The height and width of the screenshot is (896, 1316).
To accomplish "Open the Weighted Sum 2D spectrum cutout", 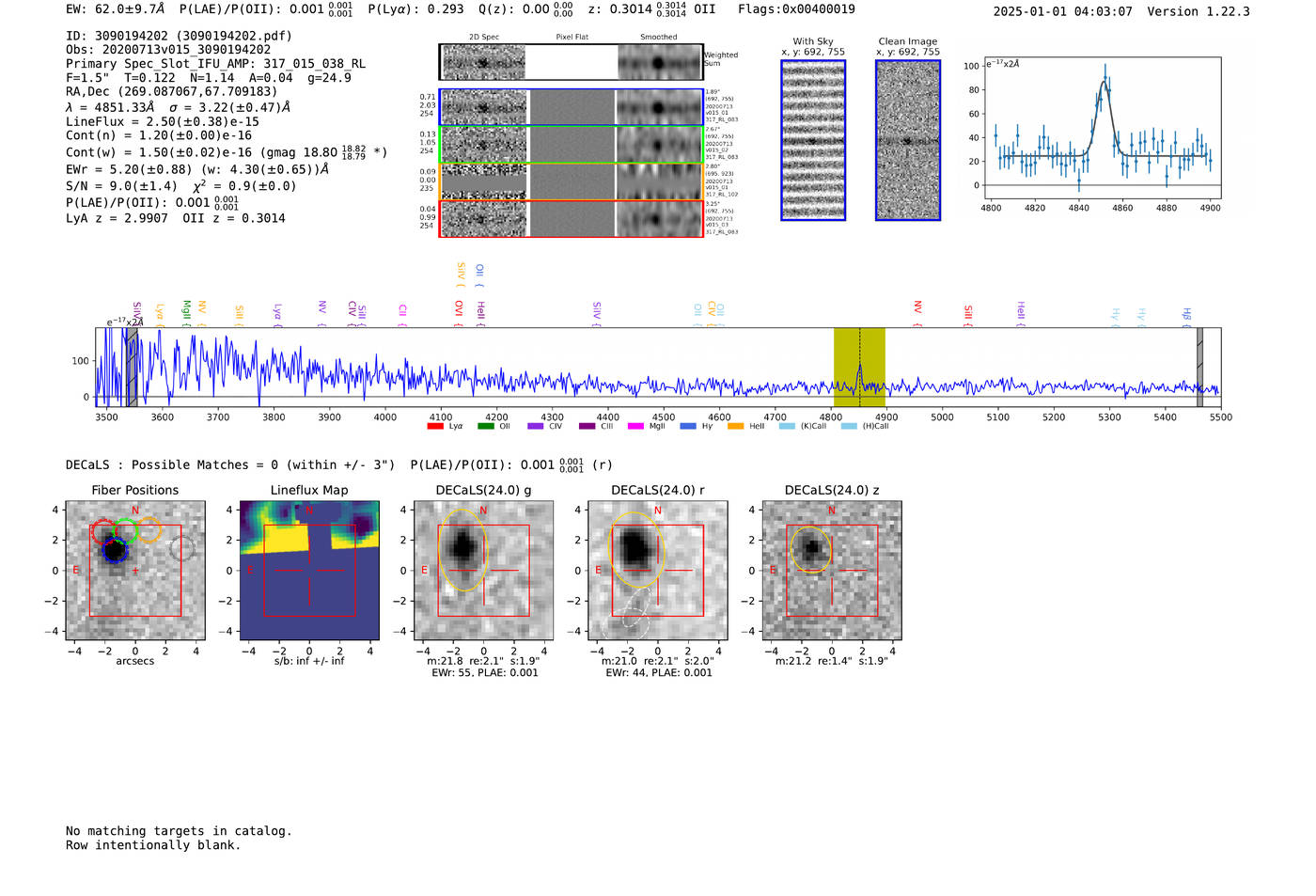I will tap(572, 62).
